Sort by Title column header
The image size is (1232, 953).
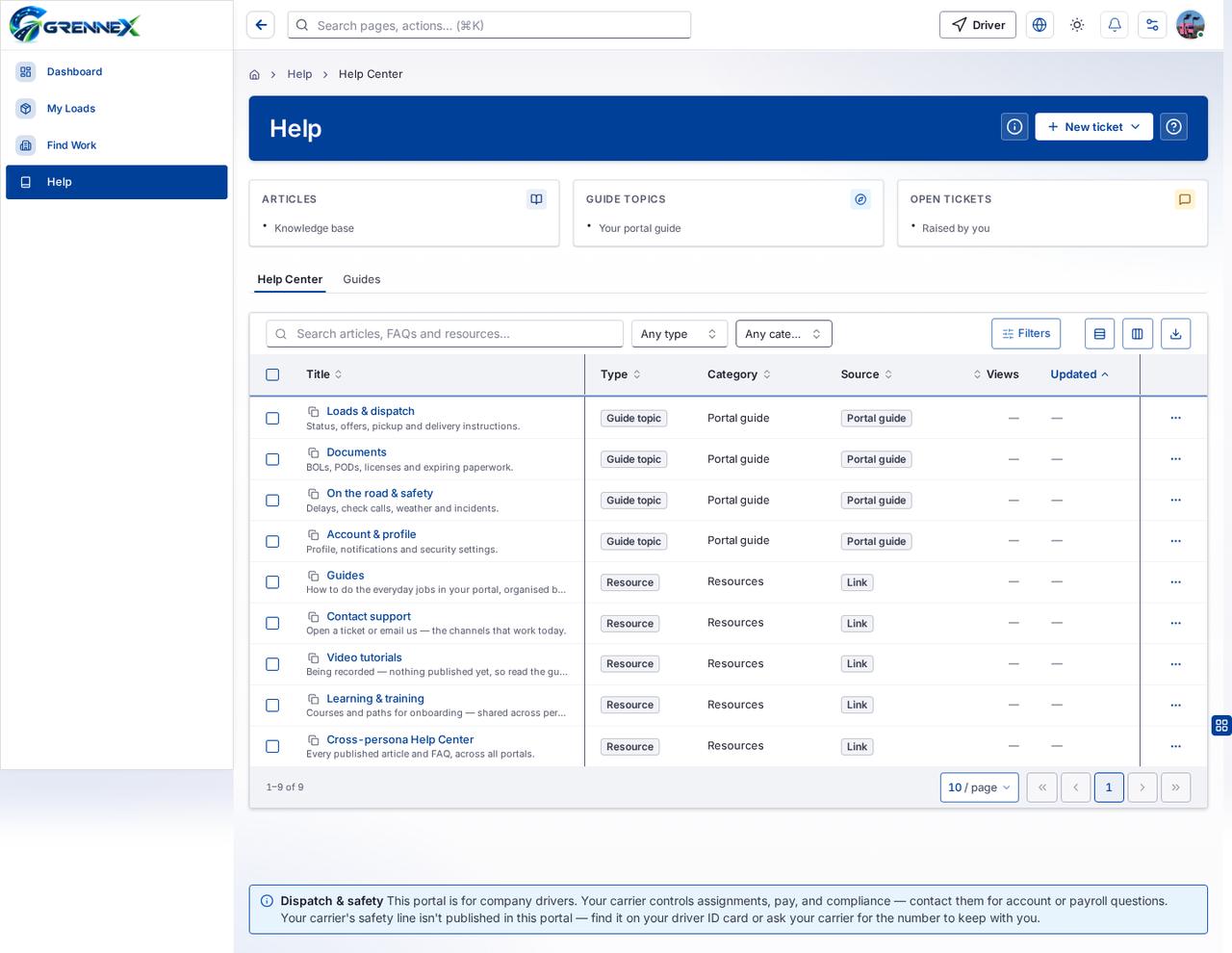coord(323,374)
